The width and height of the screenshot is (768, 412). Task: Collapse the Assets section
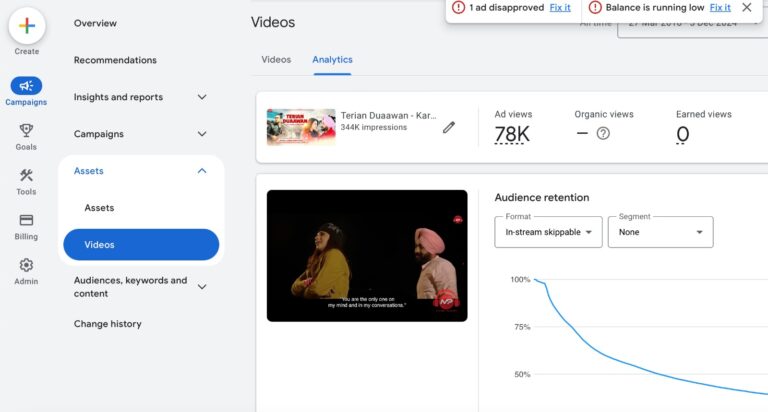coord(202,171)
